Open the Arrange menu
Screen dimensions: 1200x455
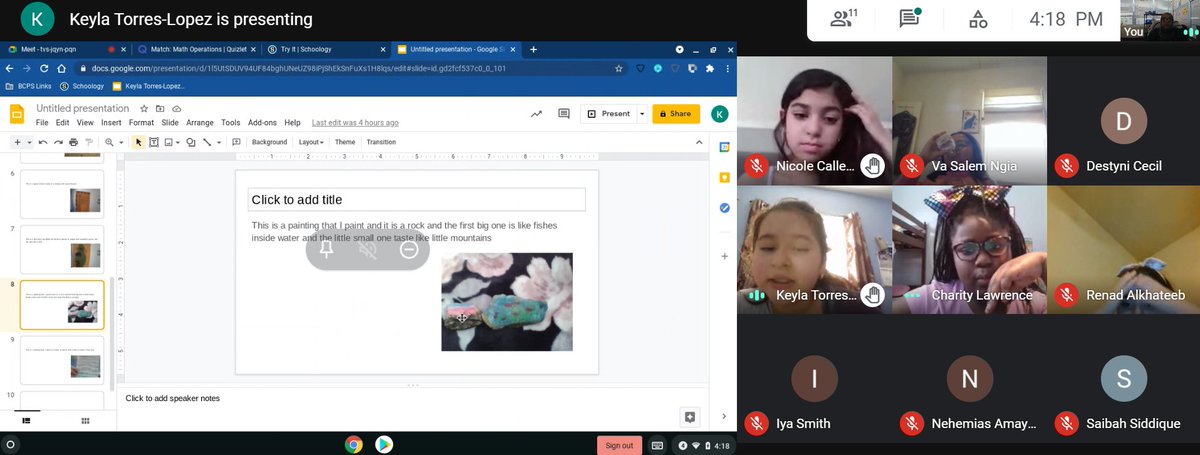(x=200, y=123)
